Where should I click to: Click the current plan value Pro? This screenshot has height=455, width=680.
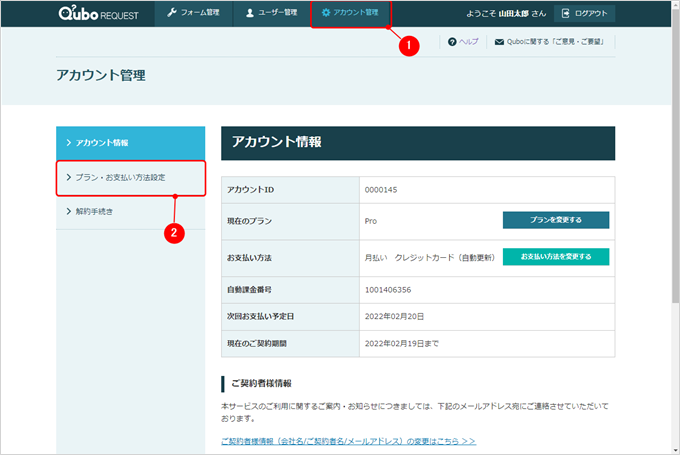(371, 221)
